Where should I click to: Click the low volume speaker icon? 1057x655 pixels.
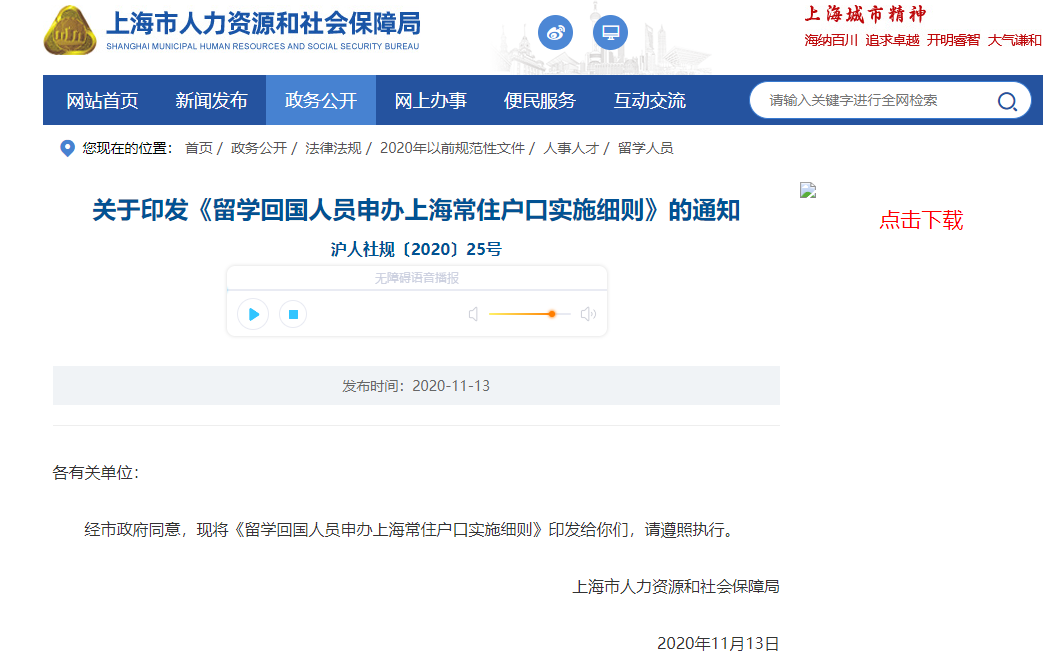[x=473, y=314]
